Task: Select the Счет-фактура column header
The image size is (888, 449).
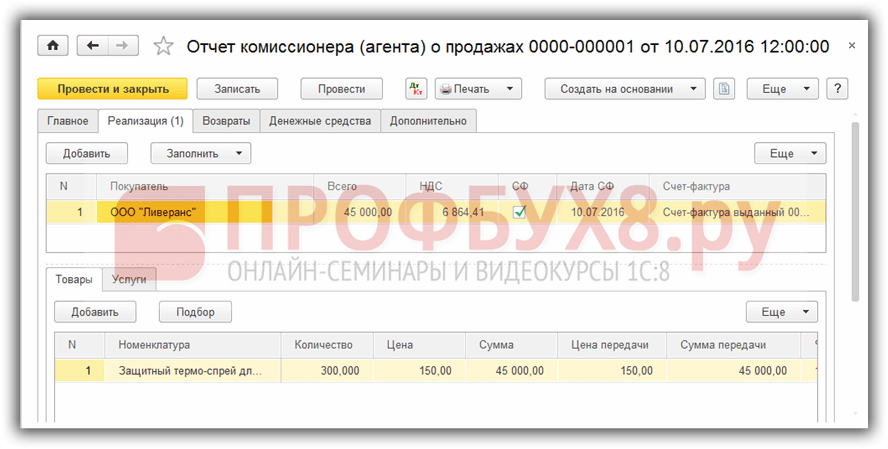Action: 737,186
